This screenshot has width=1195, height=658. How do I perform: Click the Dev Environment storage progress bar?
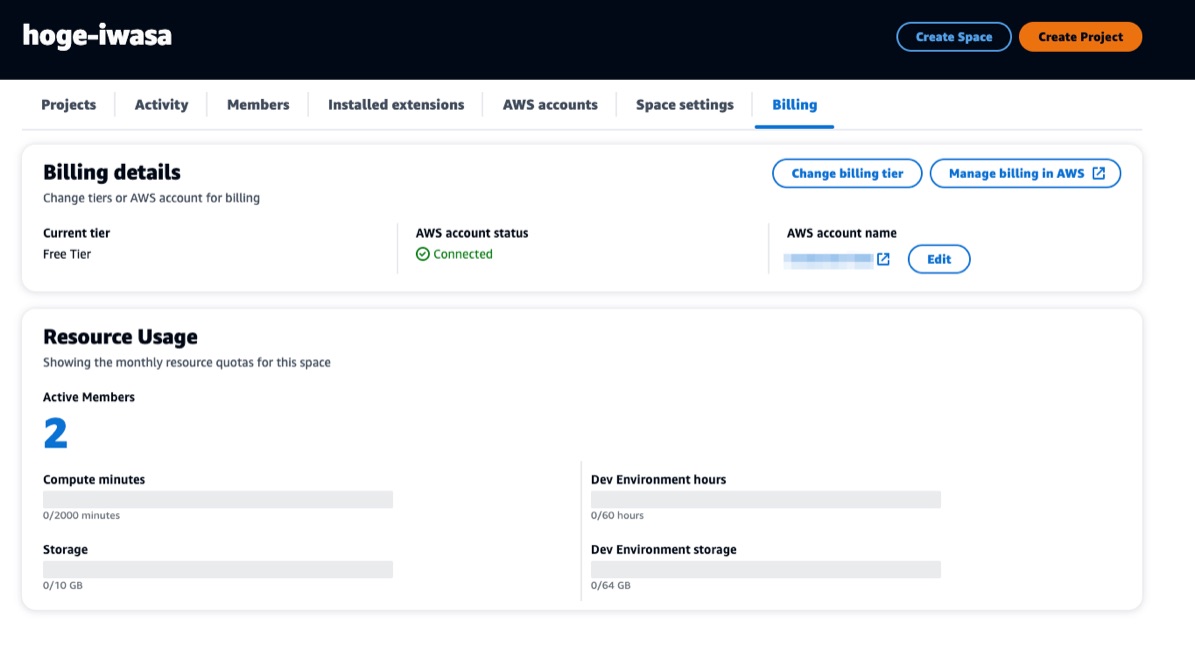[x=765, y=568]
